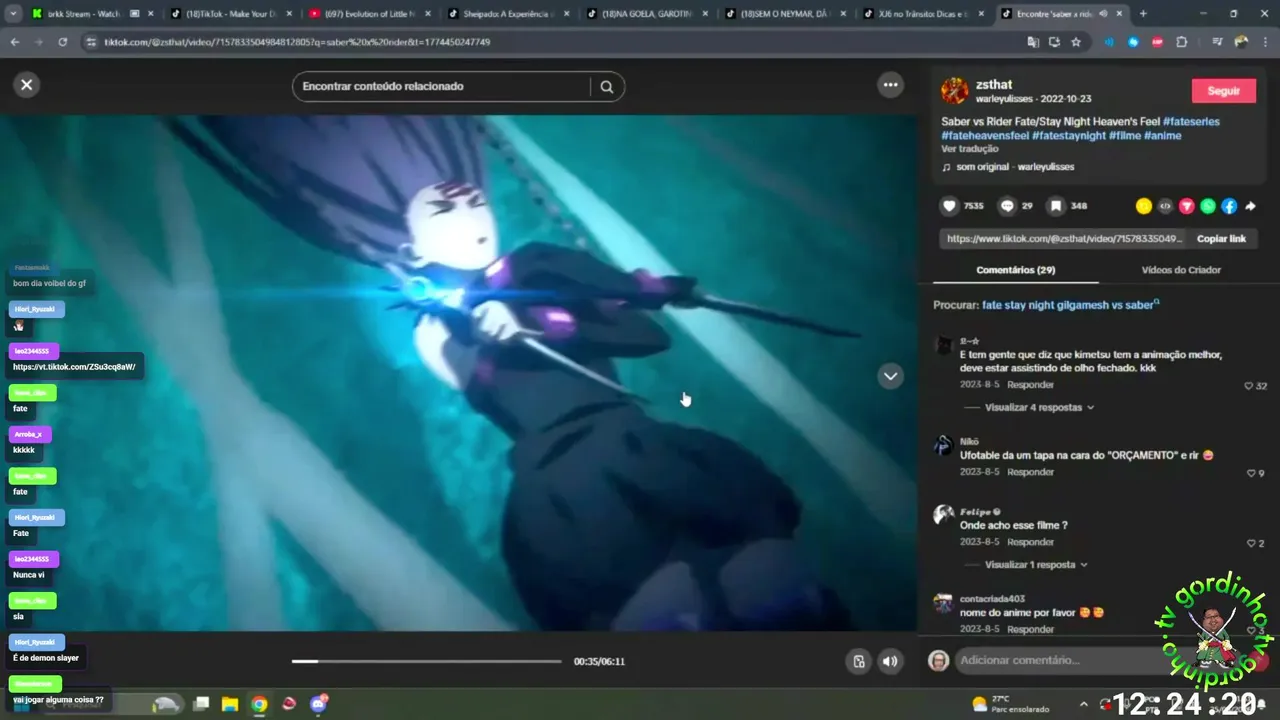Click Seguir to follow zsthat

1223,91
